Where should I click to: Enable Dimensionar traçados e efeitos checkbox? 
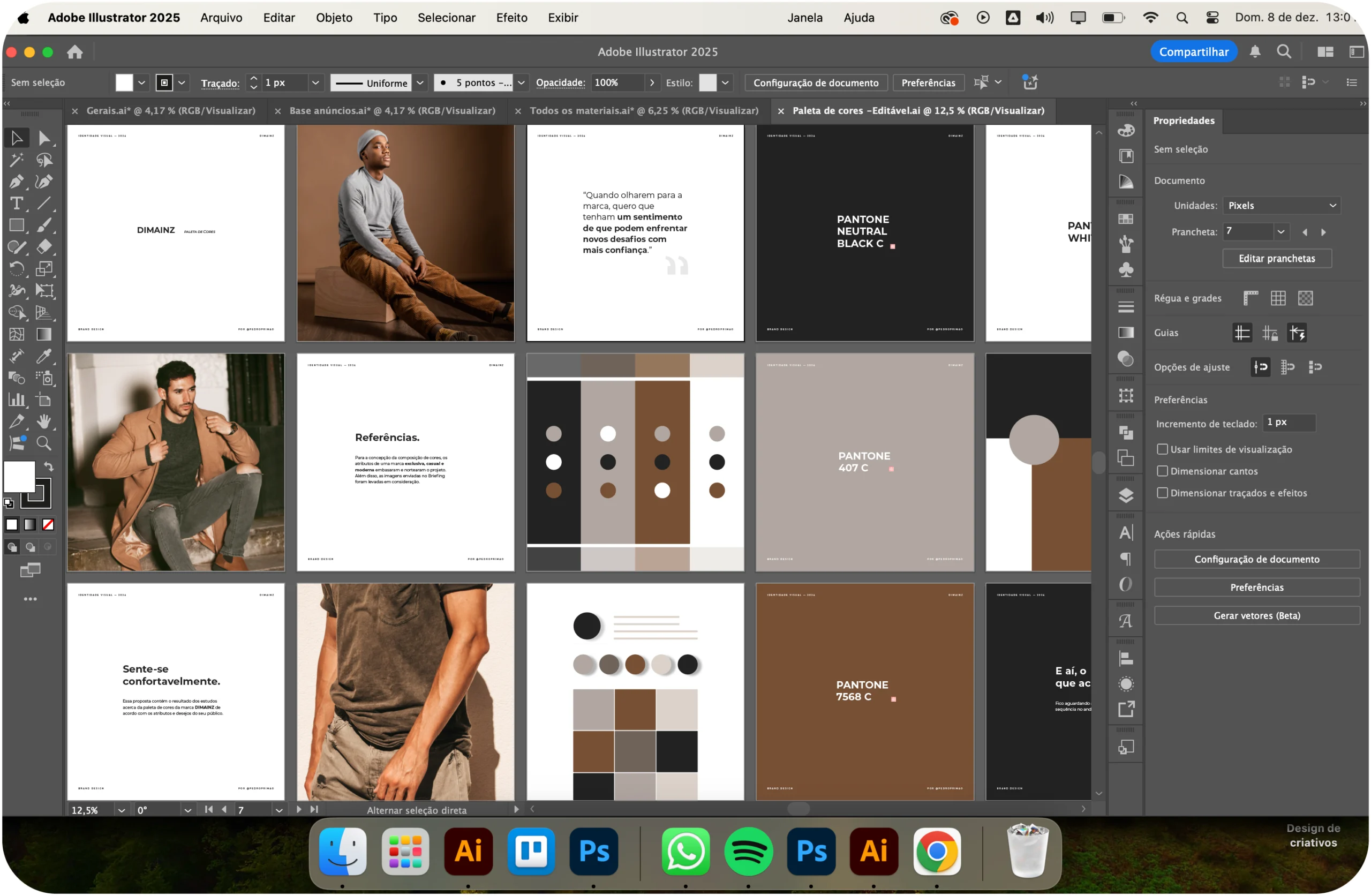tap(1163, 493)
